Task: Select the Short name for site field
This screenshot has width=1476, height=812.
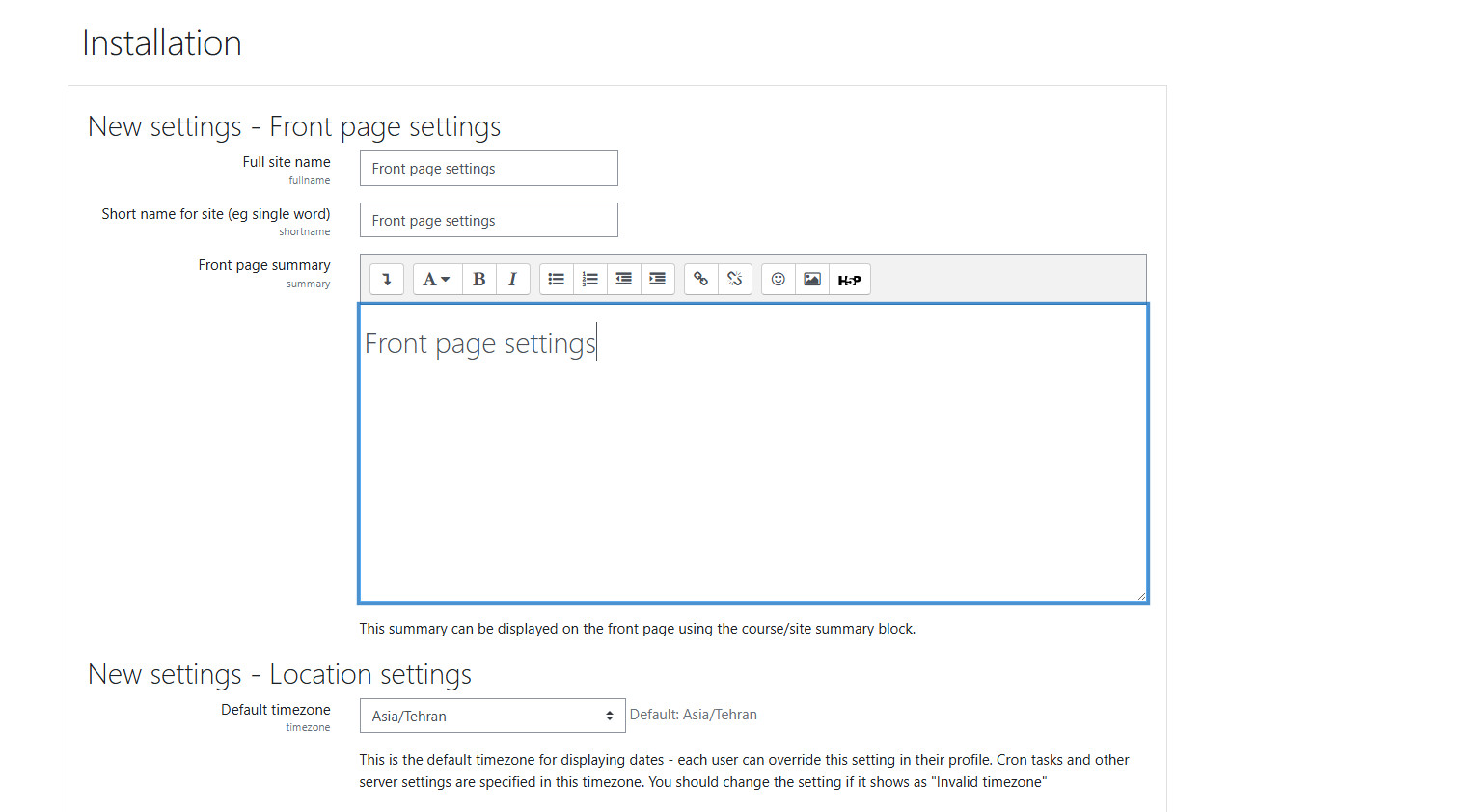Action: pos(487,220)
